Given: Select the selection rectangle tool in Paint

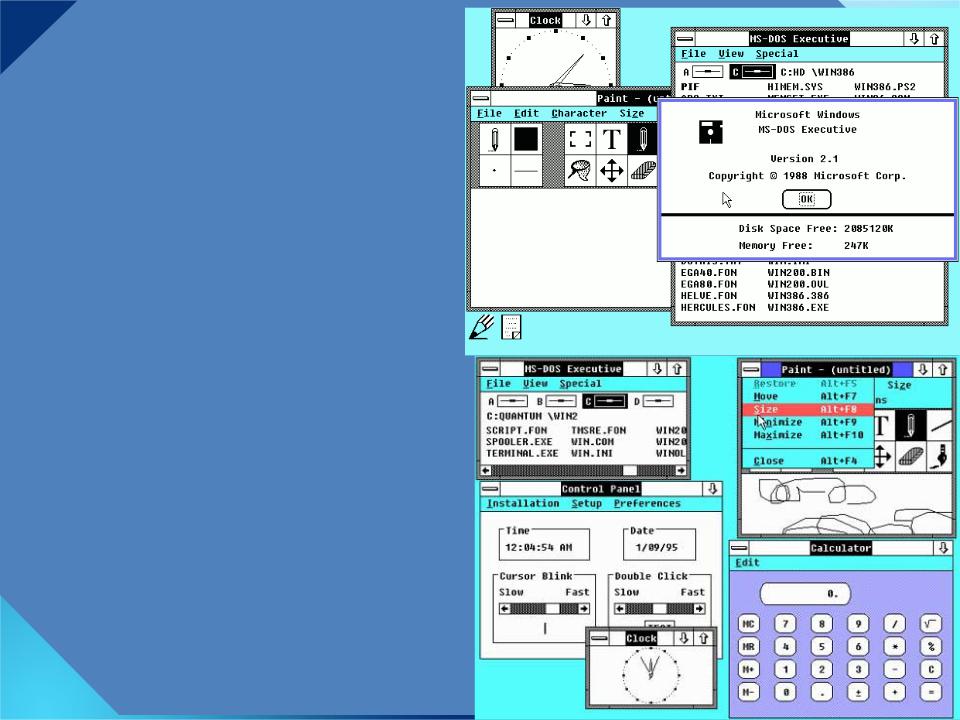Looking at the screenshot, I should (580, 139).
